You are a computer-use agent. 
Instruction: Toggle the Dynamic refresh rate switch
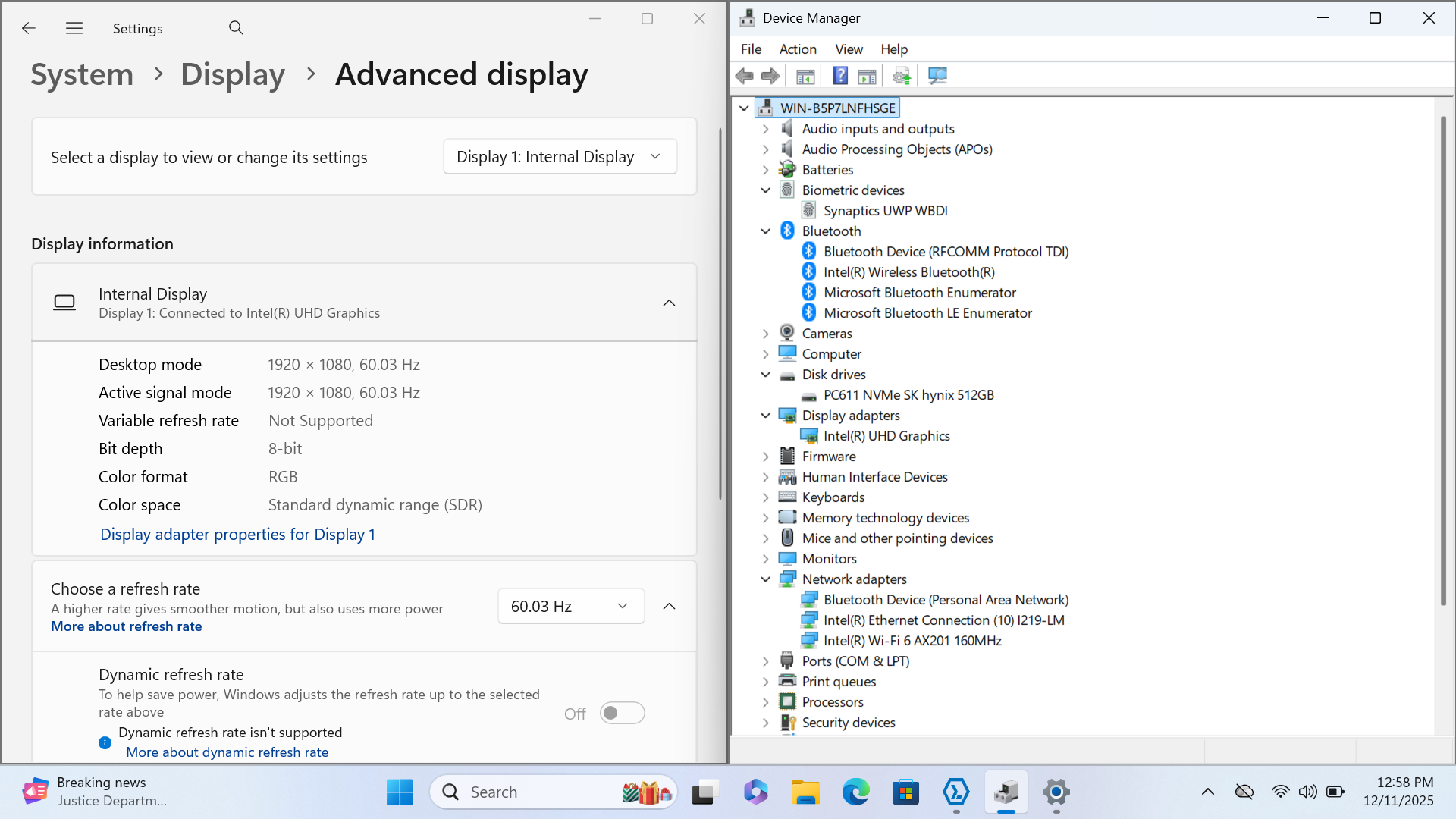pyautogui.click(x=622, y=713)
